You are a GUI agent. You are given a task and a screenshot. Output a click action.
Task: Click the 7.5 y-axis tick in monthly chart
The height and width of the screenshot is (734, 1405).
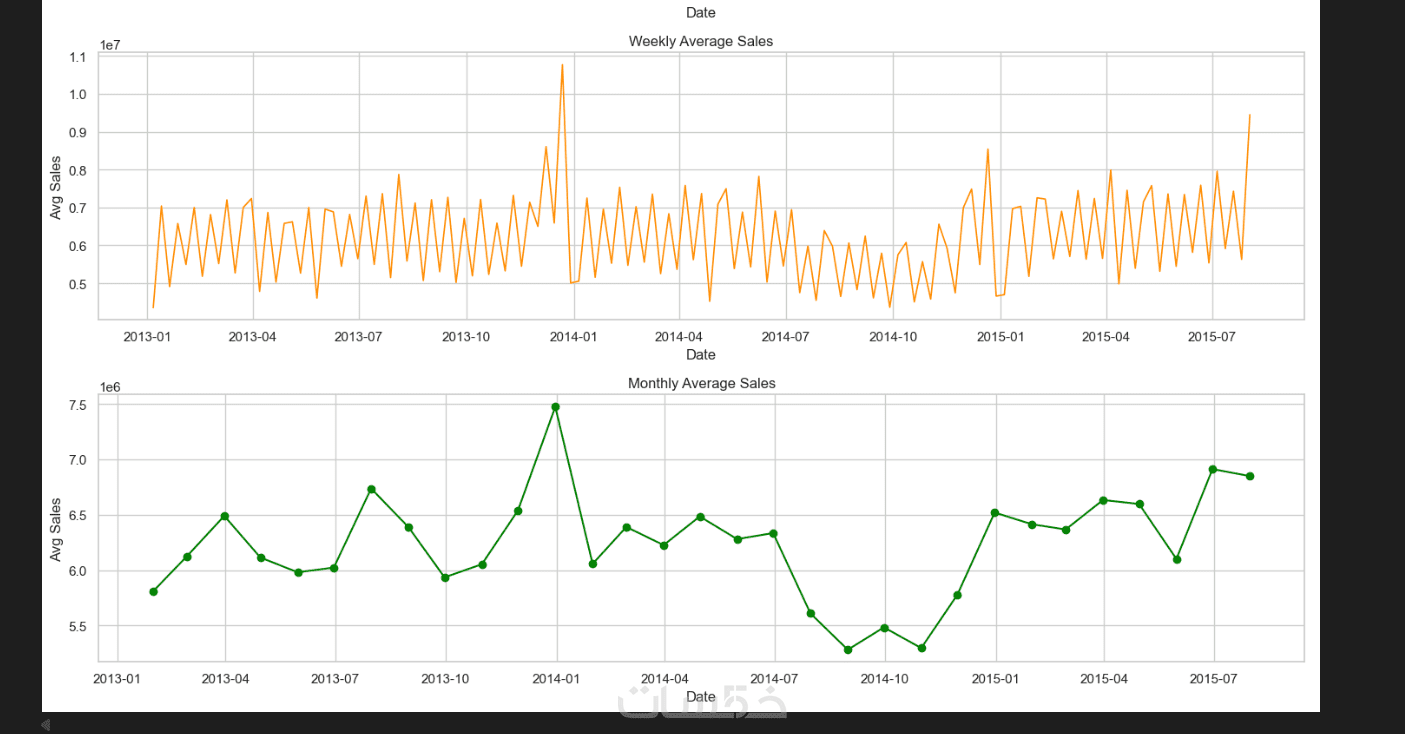tap(78, 405)
